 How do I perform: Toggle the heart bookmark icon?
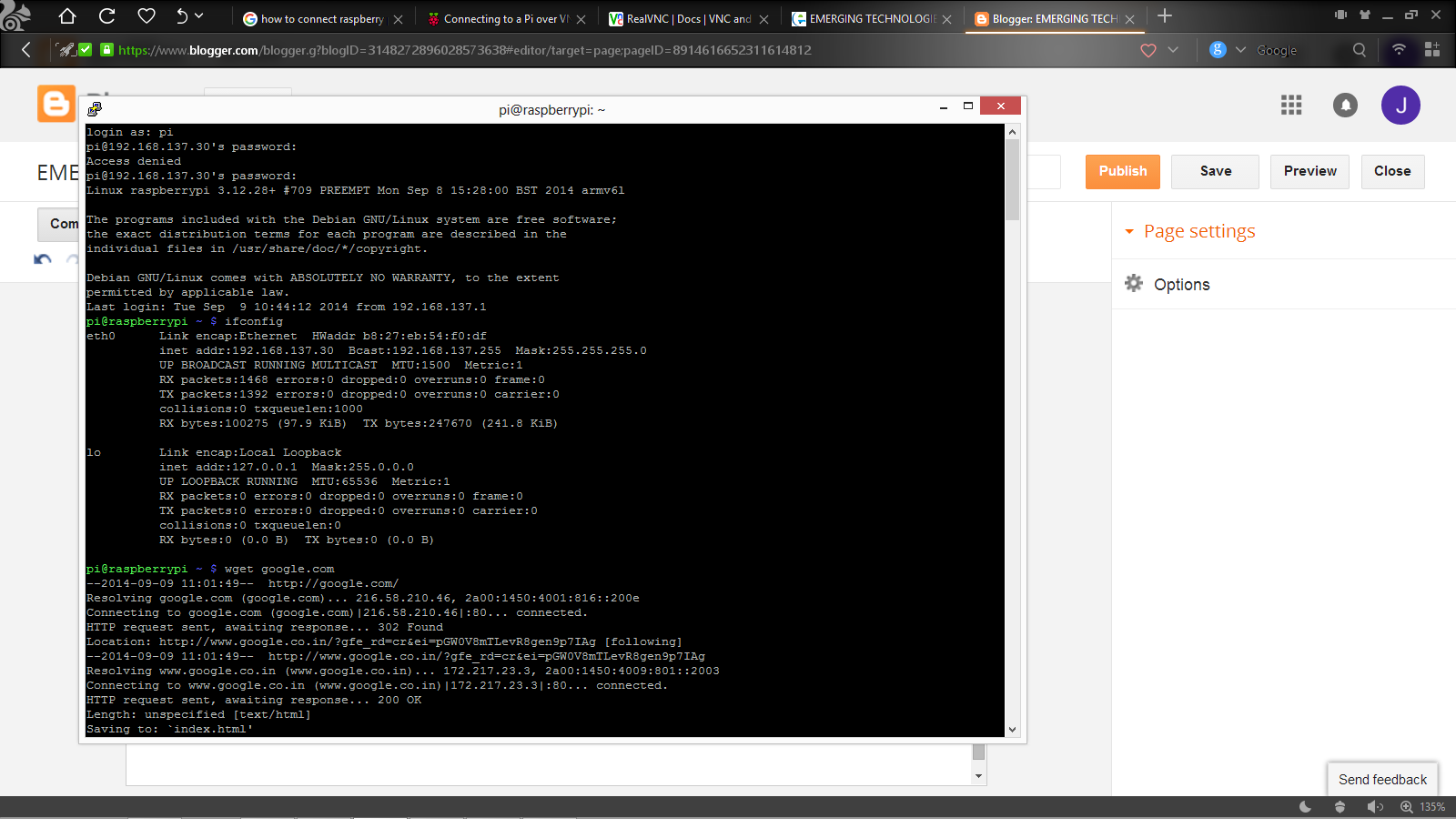click(1147, 50)
